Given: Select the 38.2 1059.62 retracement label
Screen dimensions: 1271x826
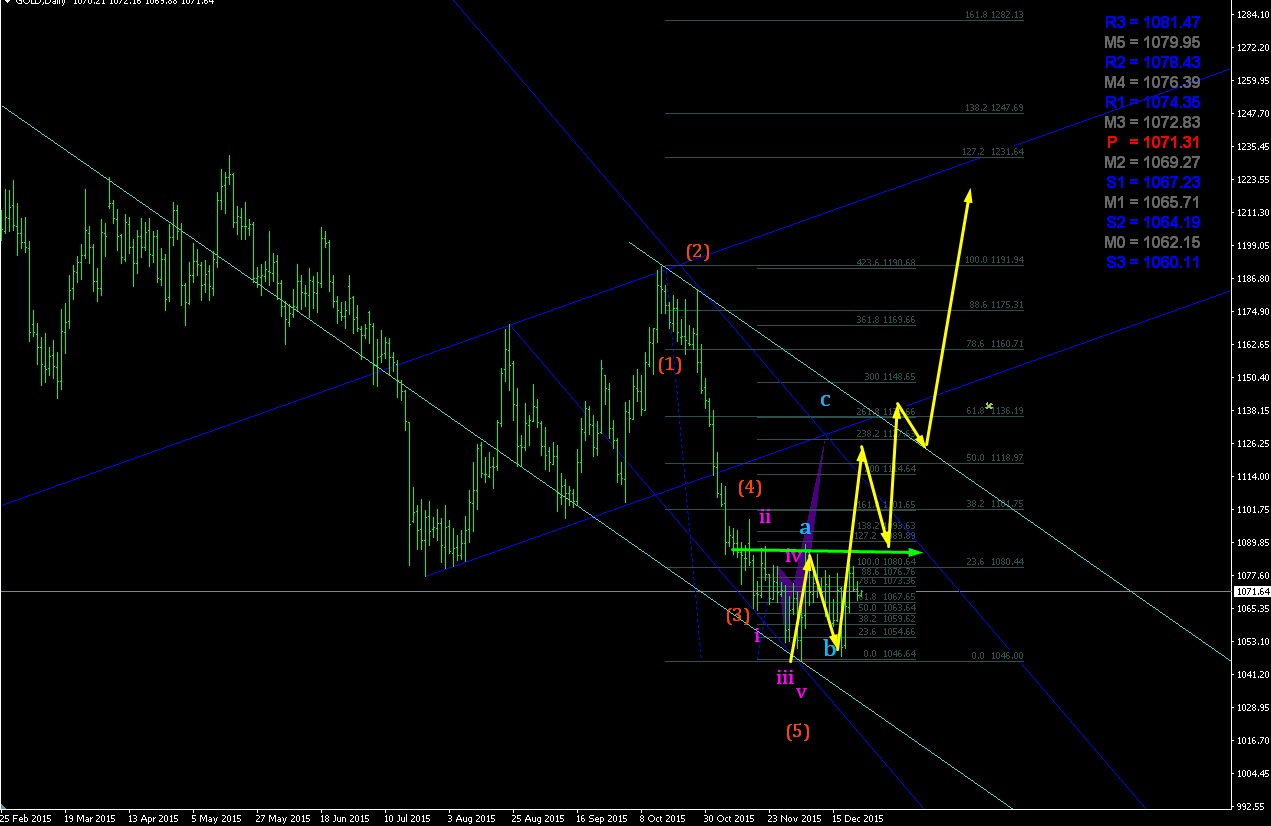Looking at the screenshot, I should coord(888,619).
